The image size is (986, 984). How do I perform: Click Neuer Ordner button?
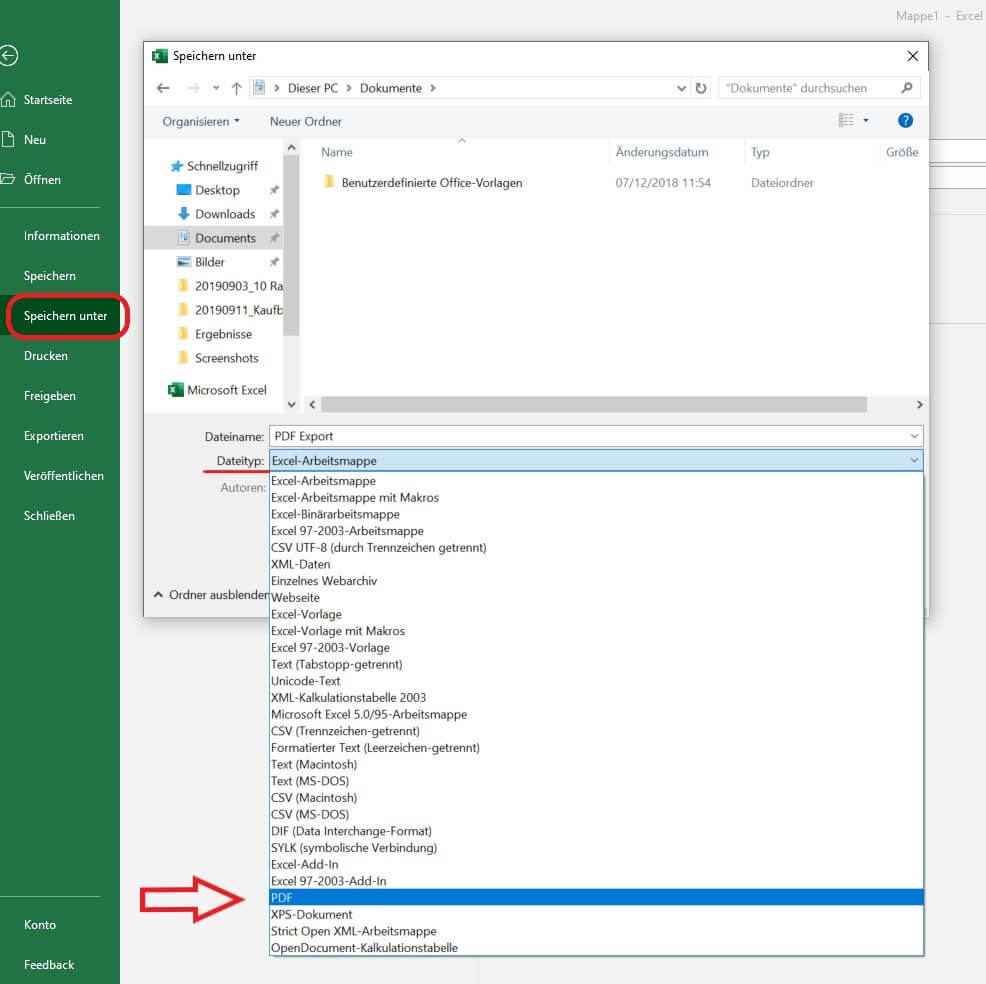click(x=306, y=121)
